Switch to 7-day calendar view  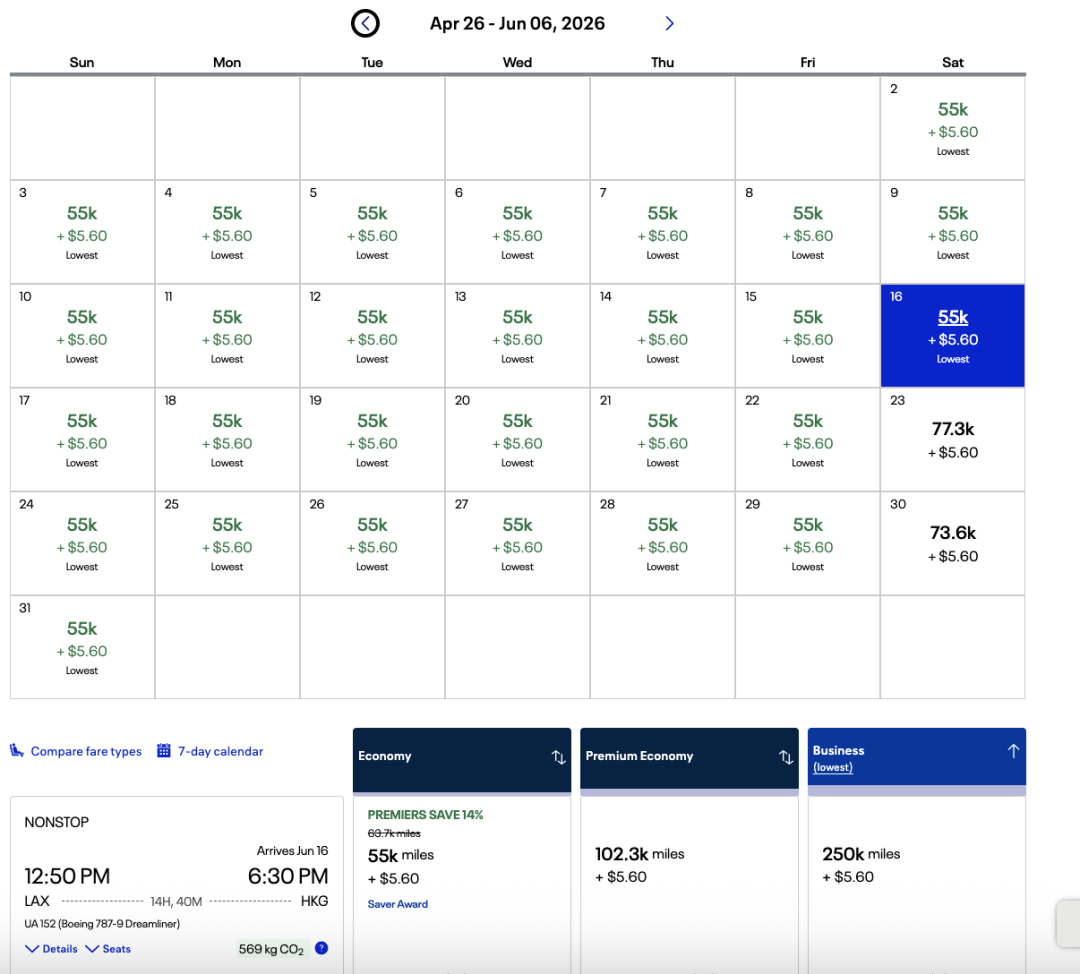coord(220,751)
